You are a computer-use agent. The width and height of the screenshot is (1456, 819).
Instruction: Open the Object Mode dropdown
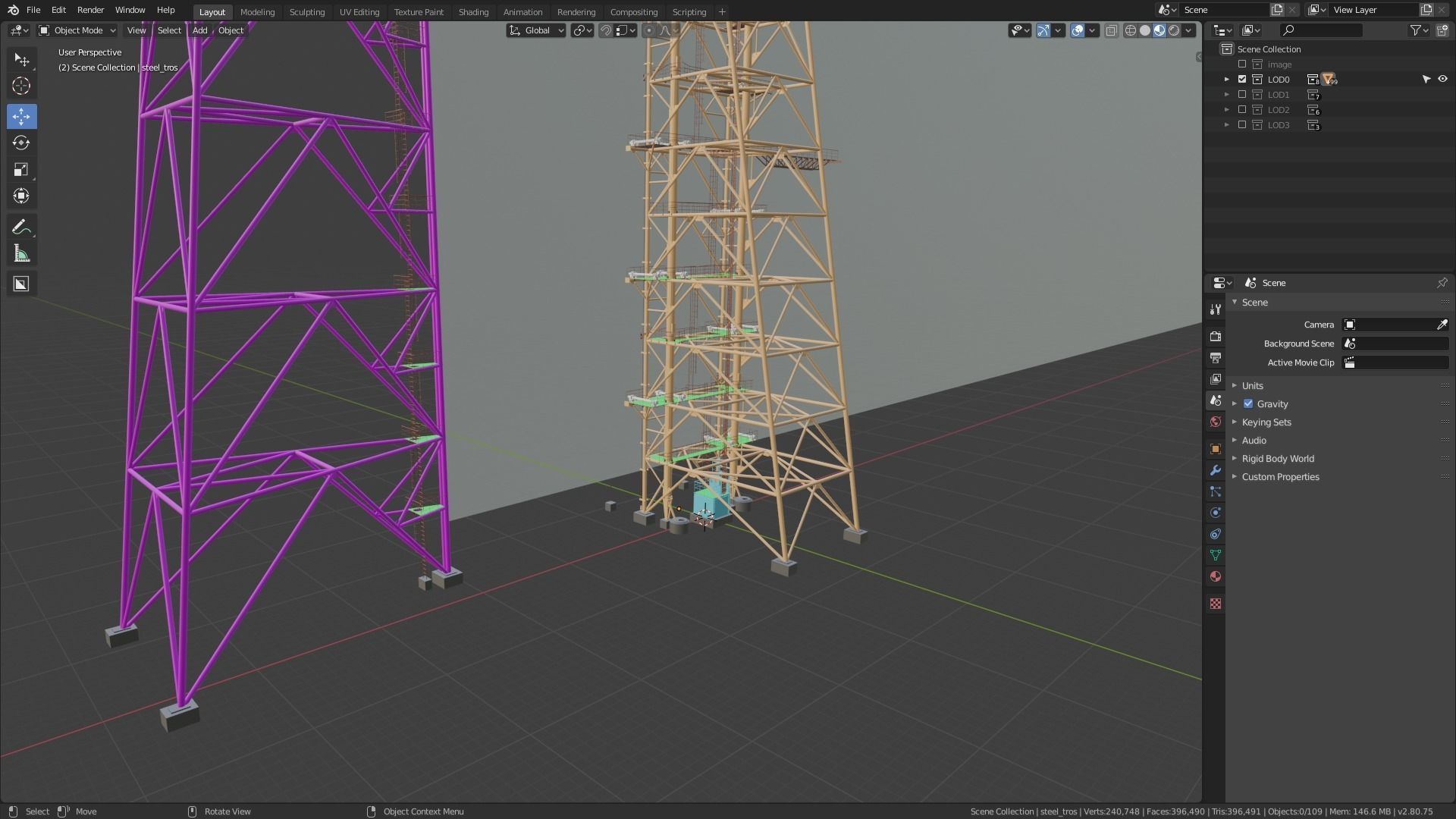(x=77, y=30)
